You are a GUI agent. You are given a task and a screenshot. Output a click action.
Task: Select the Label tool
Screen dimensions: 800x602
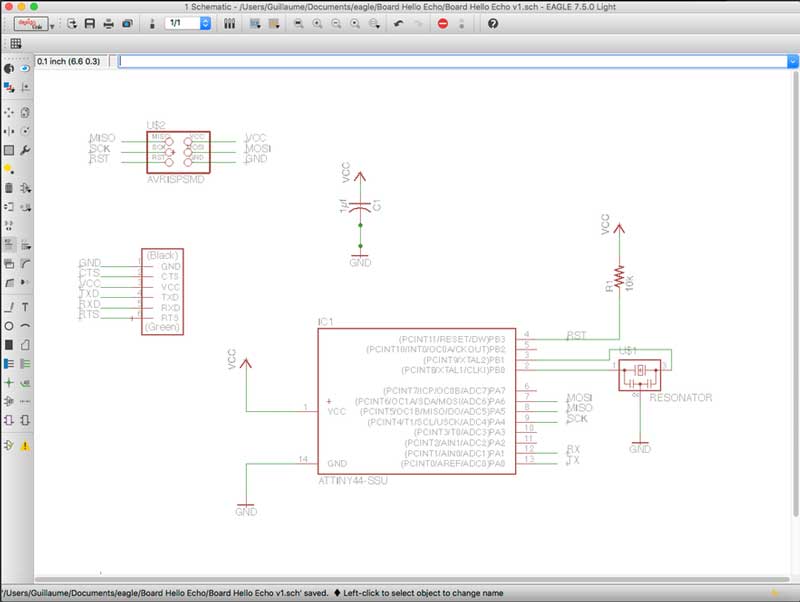(25, 383)
